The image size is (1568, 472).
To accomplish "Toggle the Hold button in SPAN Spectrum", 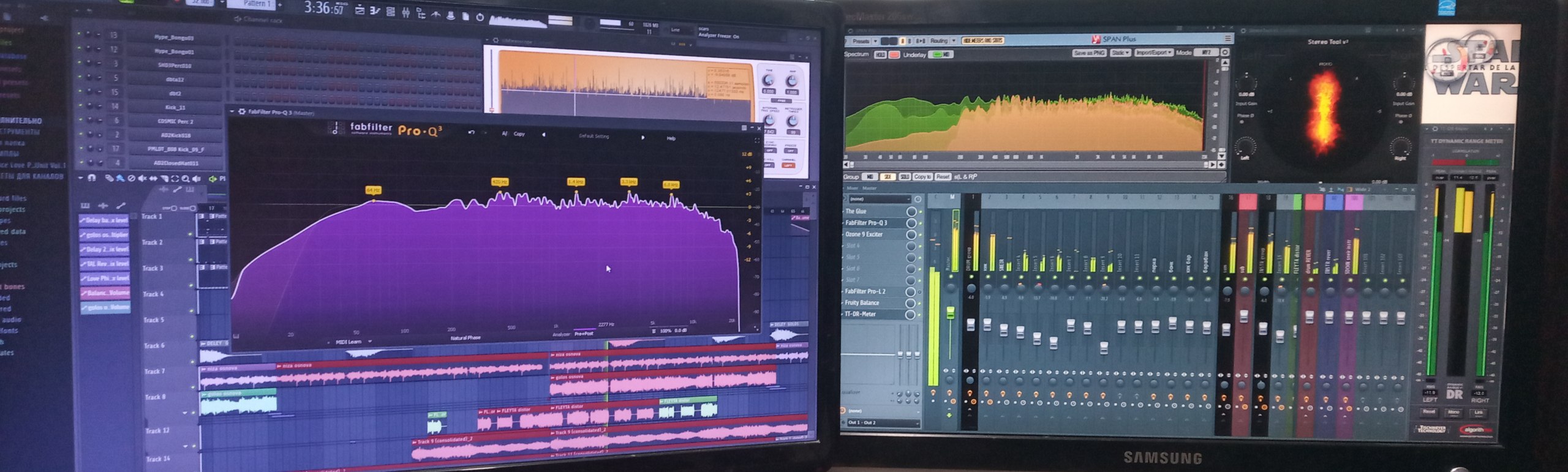I will (x=880, y=54).
